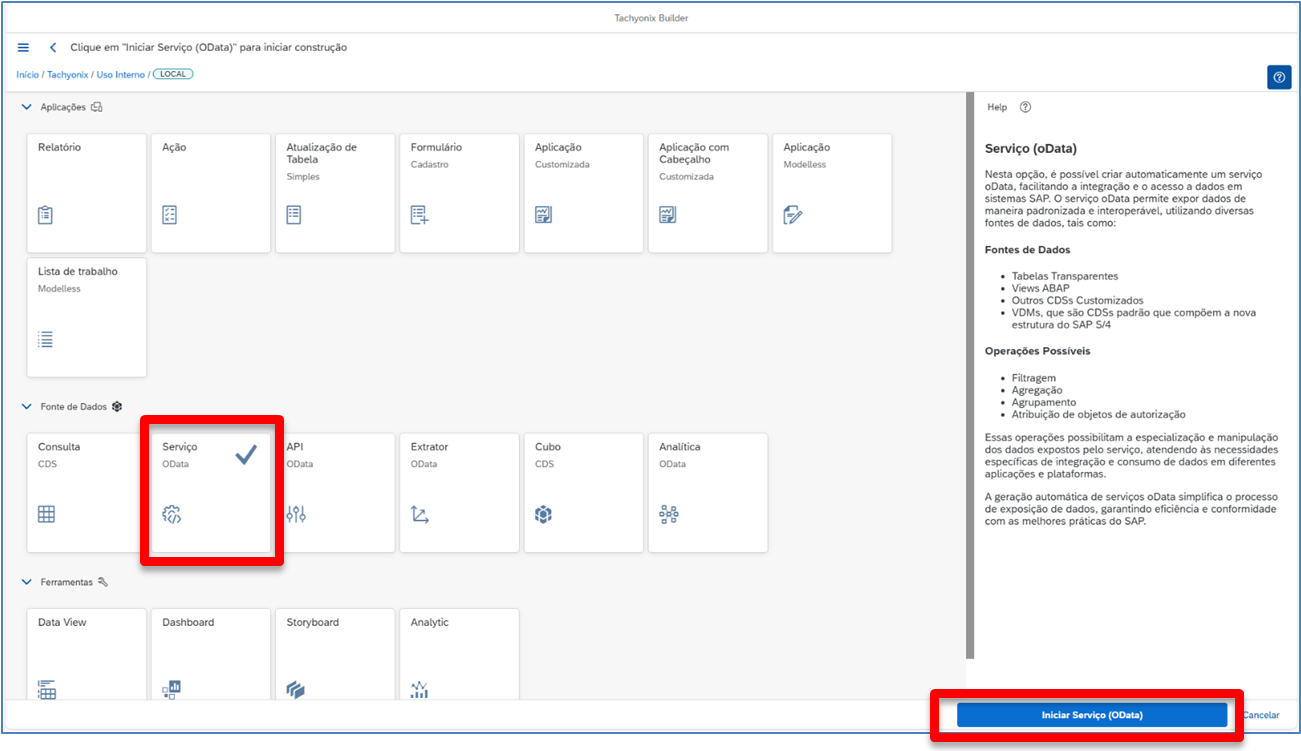Open the blue help question-mark button
The height and width of the screenshot is (751, 1301).
coord(1279,78)
